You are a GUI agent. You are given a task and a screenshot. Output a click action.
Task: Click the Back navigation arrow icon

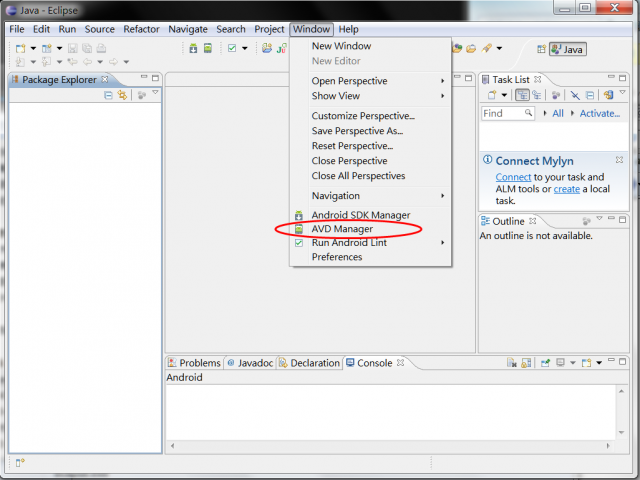tap(87, 62)
